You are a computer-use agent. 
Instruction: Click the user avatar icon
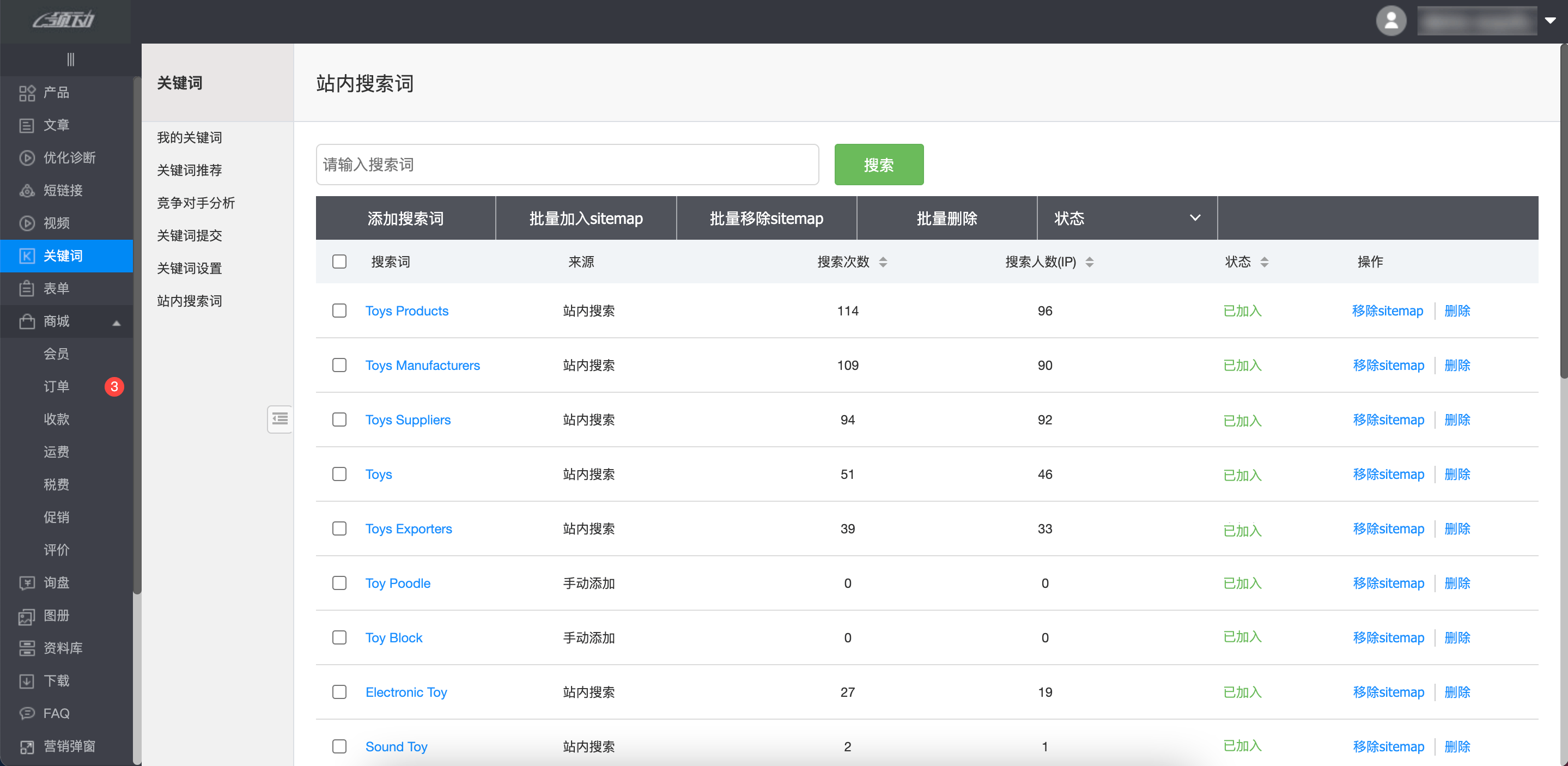(x=1391, y=21)
